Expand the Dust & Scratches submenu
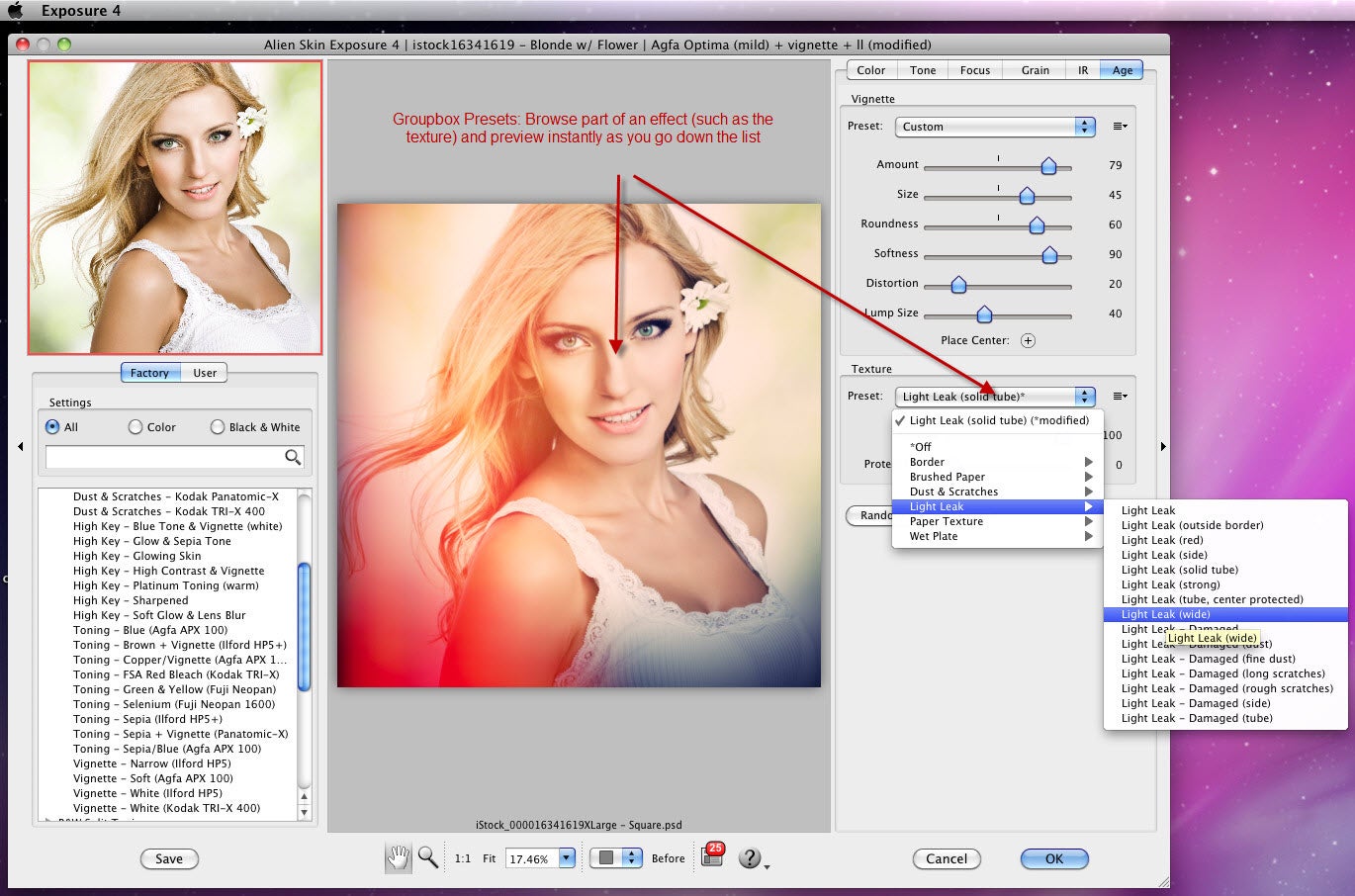The height and width of the screenshot is (896, 1355). 997,492
